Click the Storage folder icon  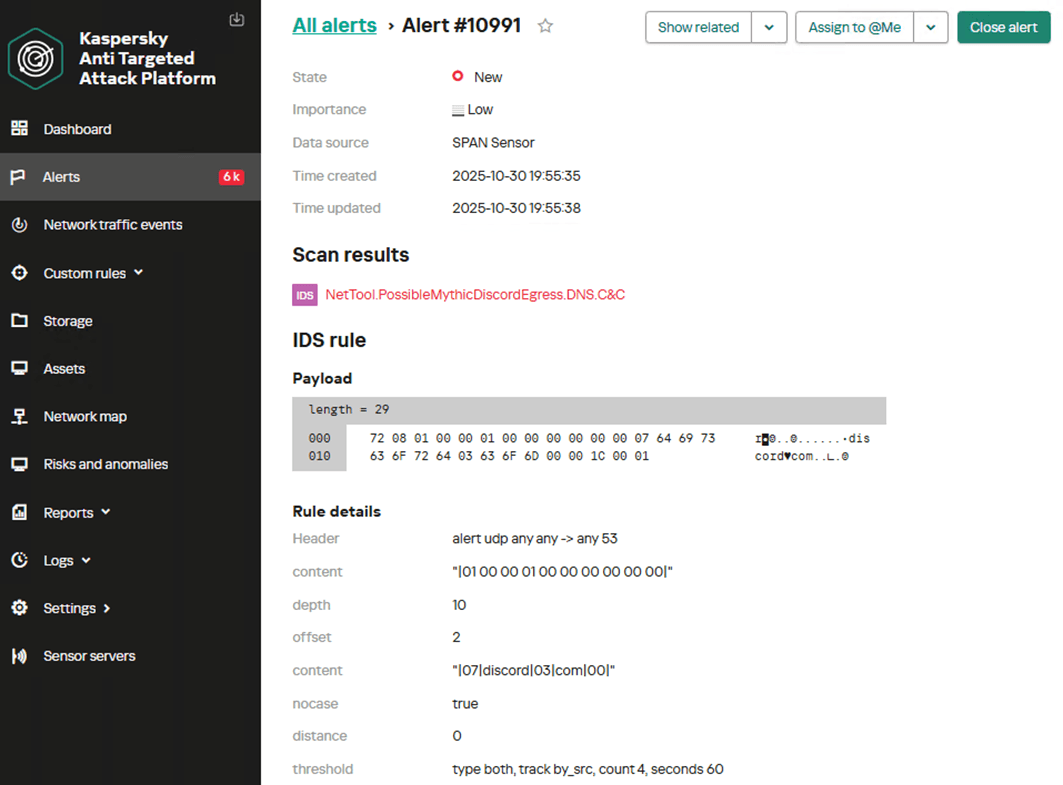pyautogui.click(x=19, y=321)
